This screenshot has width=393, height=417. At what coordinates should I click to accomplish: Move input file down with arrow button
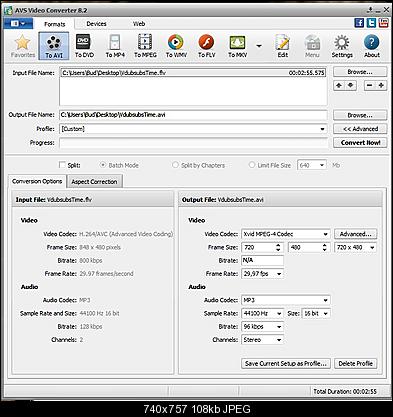point(351,86)
